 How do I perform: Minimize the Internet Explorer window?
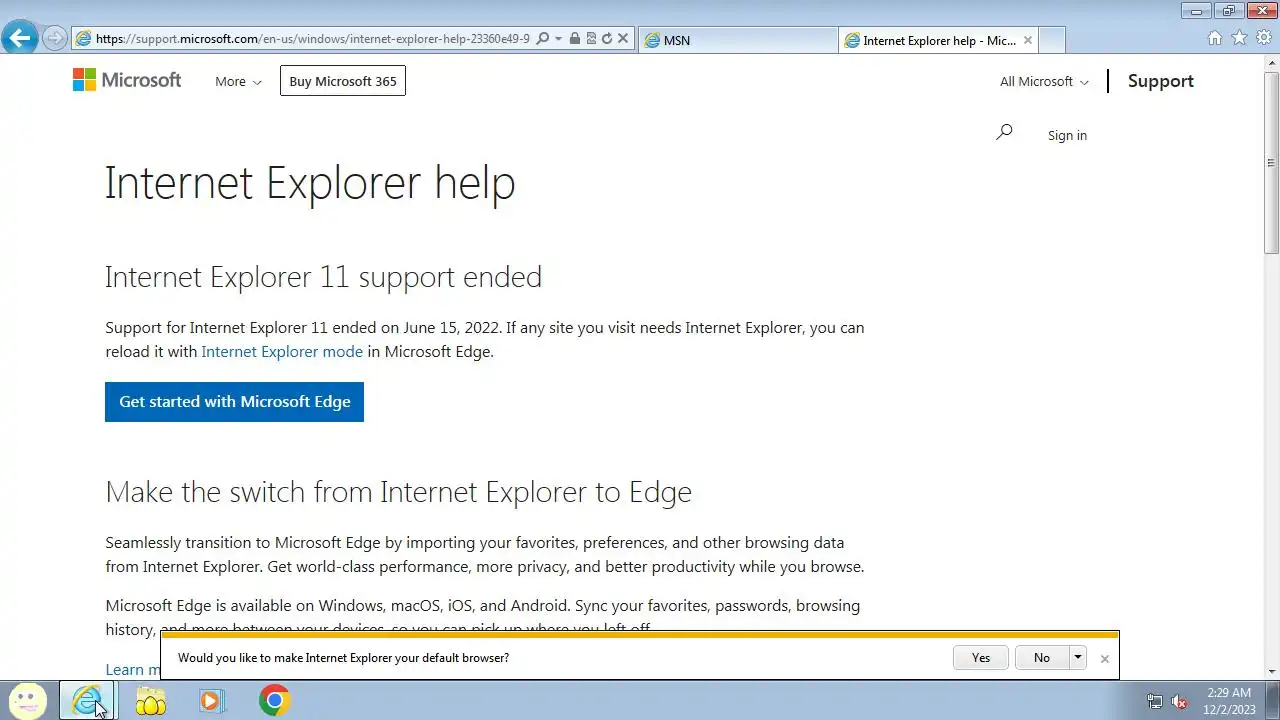[x=1195, y=11]
